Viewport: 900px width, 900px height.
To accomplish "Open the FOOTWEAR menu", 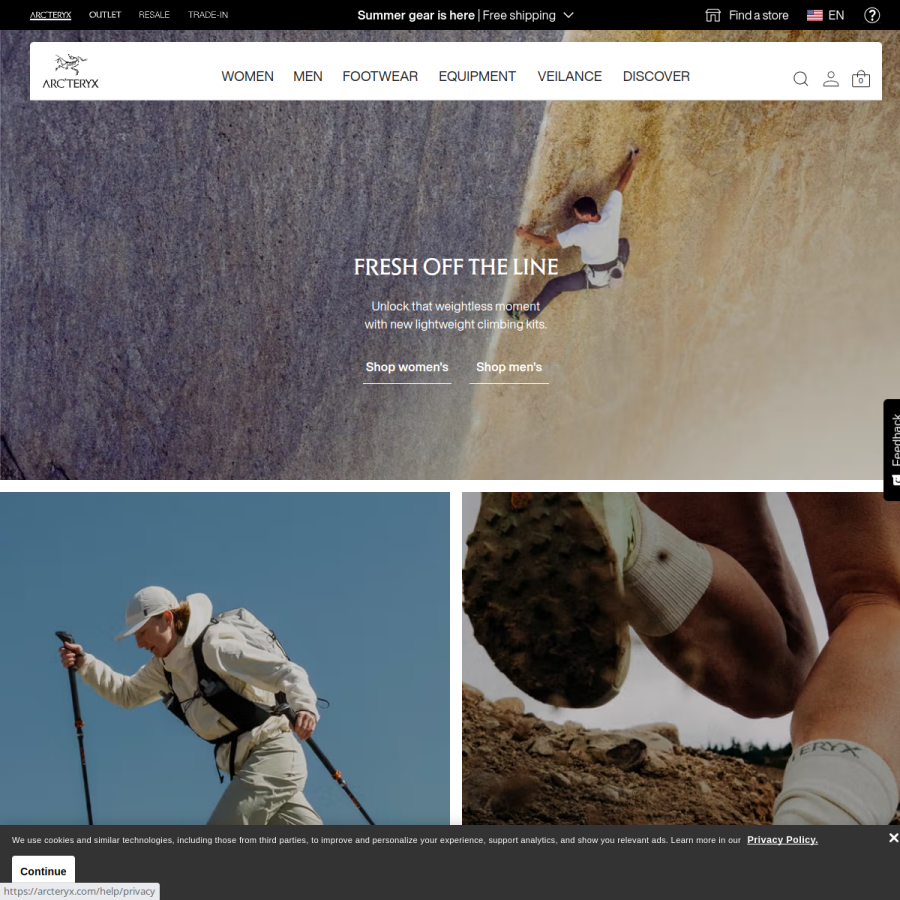I will pyautogui.click(x=380, y=76).
